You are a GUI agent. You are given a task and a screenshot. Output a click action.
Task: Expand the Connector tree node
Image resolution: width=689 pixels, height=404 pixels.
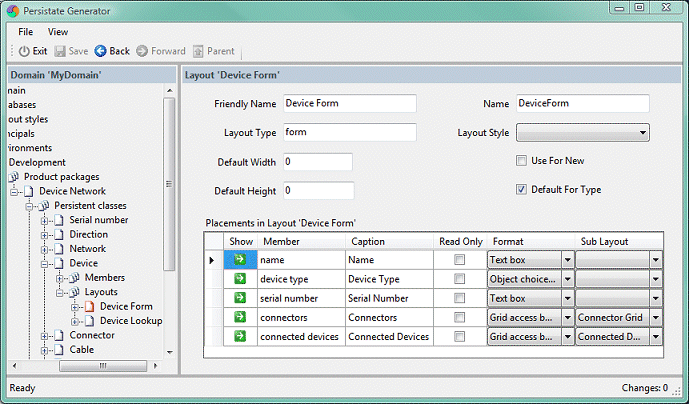pos(44,336)
